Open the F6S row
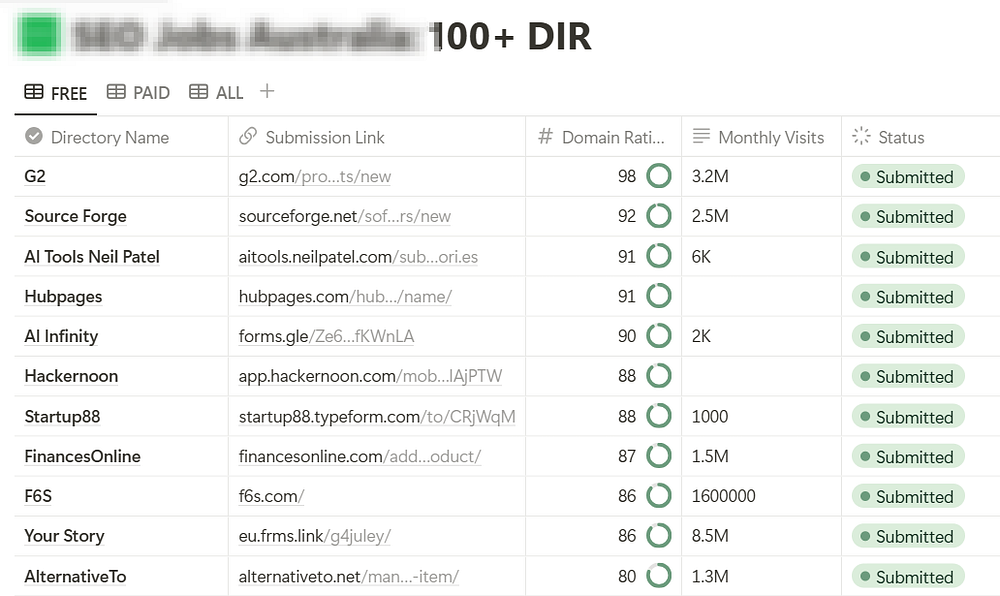This screenshot has width=1000, height=596. 38,496
